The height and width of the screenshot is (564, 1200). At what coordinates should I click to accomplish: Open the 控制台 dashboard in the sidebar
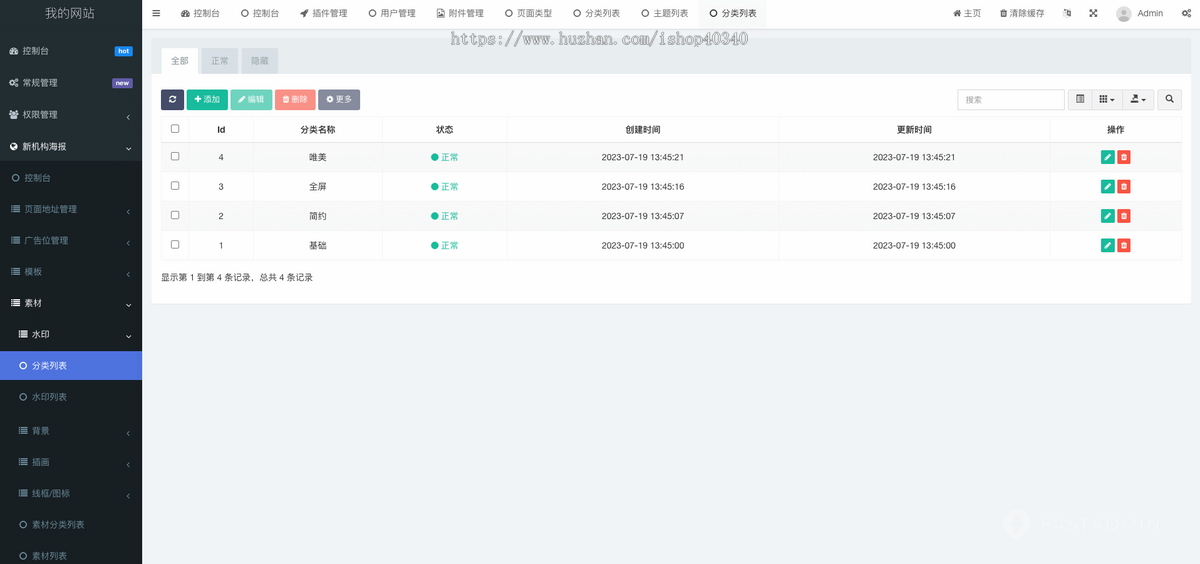point(71,50)
